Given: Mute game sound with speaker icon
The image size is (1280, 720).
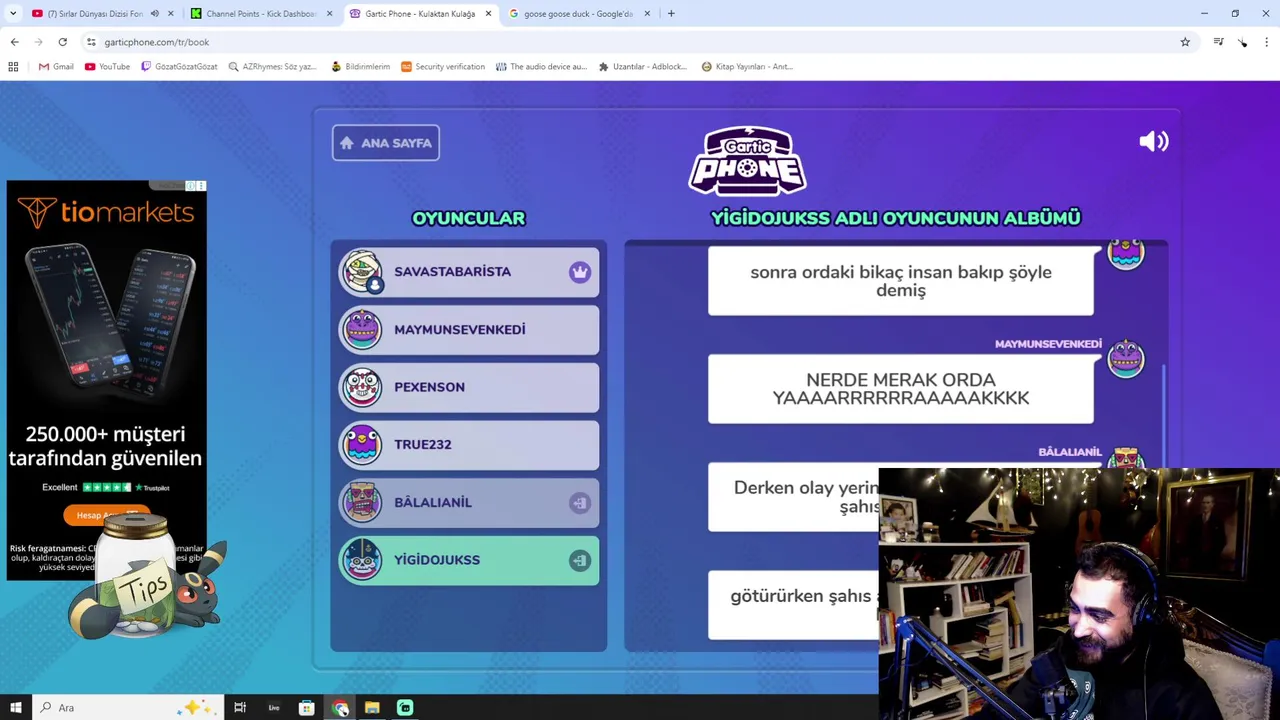Looking at the screenshot, I should pos(1153,141).
